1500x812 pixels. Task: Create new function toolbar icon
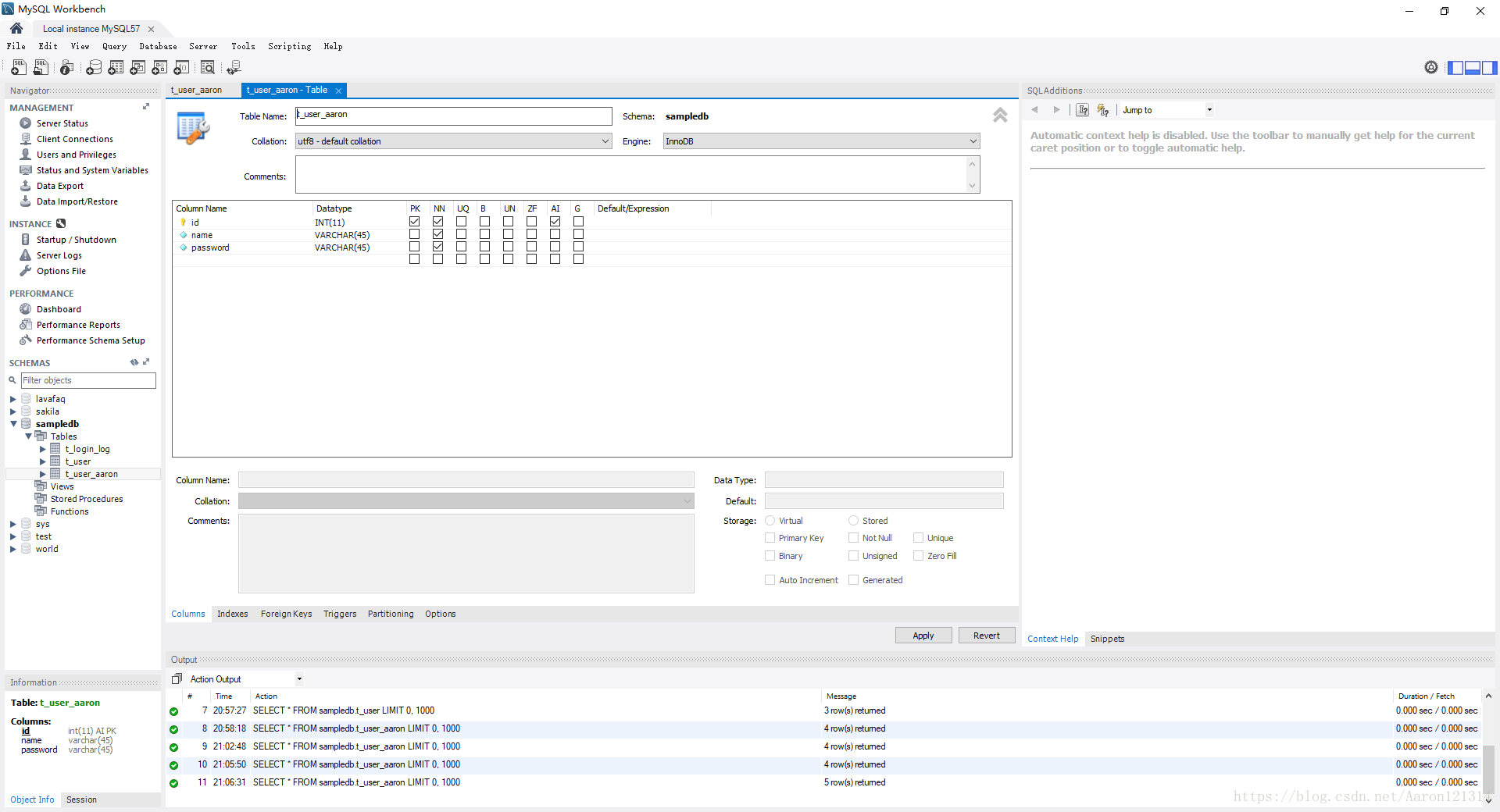tap(181, 68)
